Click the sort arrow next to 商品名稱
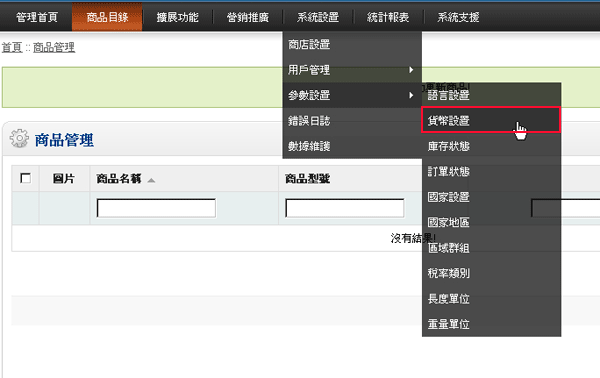 pyautogui.click(x=151, y=180)
